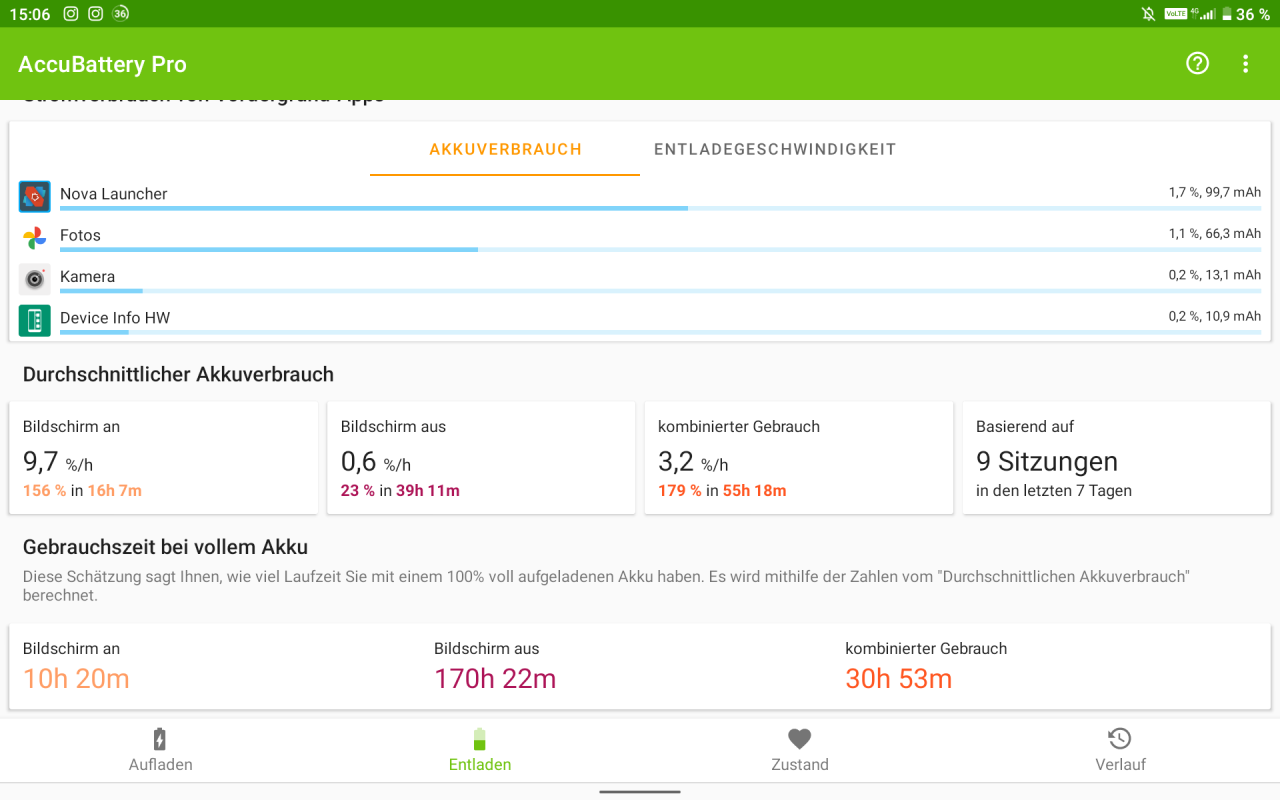Tap the Zustand heart icon
The image size is (1280, 800).
pos(799,739)
